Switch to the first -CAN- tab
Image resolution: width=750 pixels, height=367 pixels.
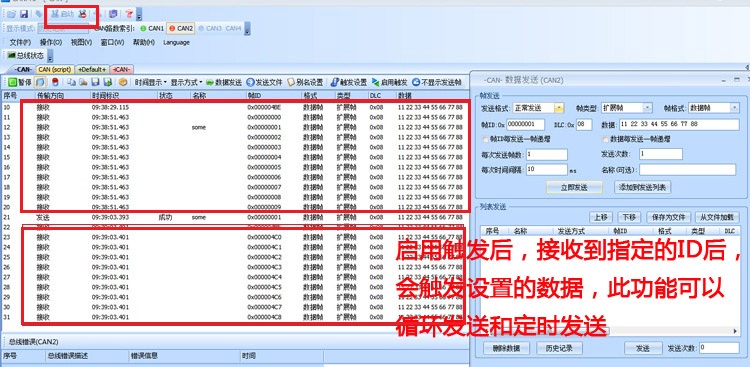(x=22, y=69)
